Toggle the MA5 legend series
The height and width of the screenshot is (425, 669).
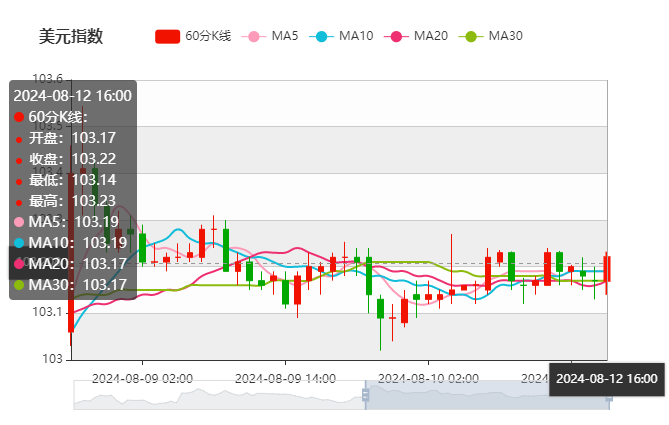(x=270, y=36)
